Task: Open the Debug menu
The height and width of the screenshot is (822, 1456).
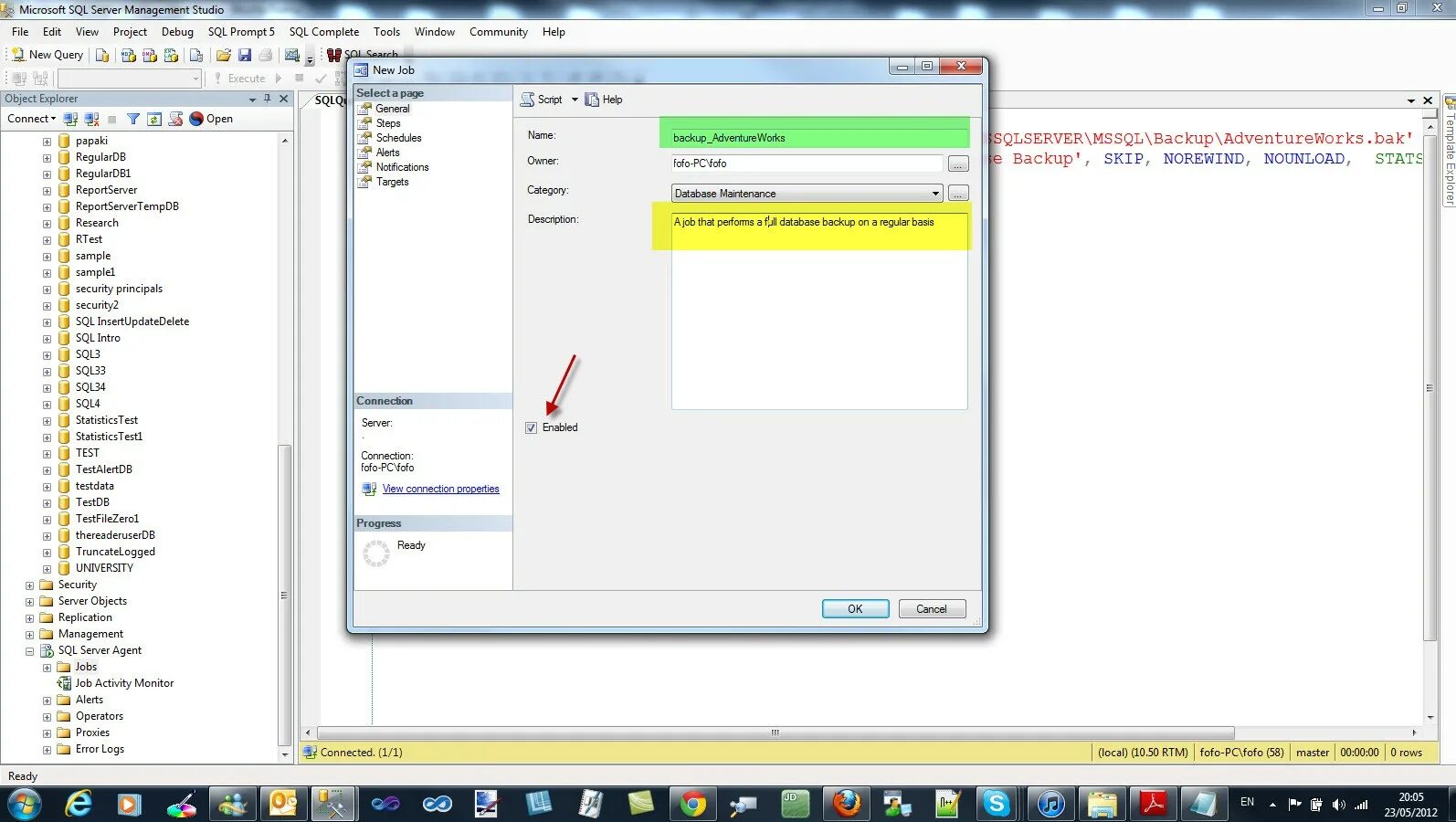Action: [177, 32]
